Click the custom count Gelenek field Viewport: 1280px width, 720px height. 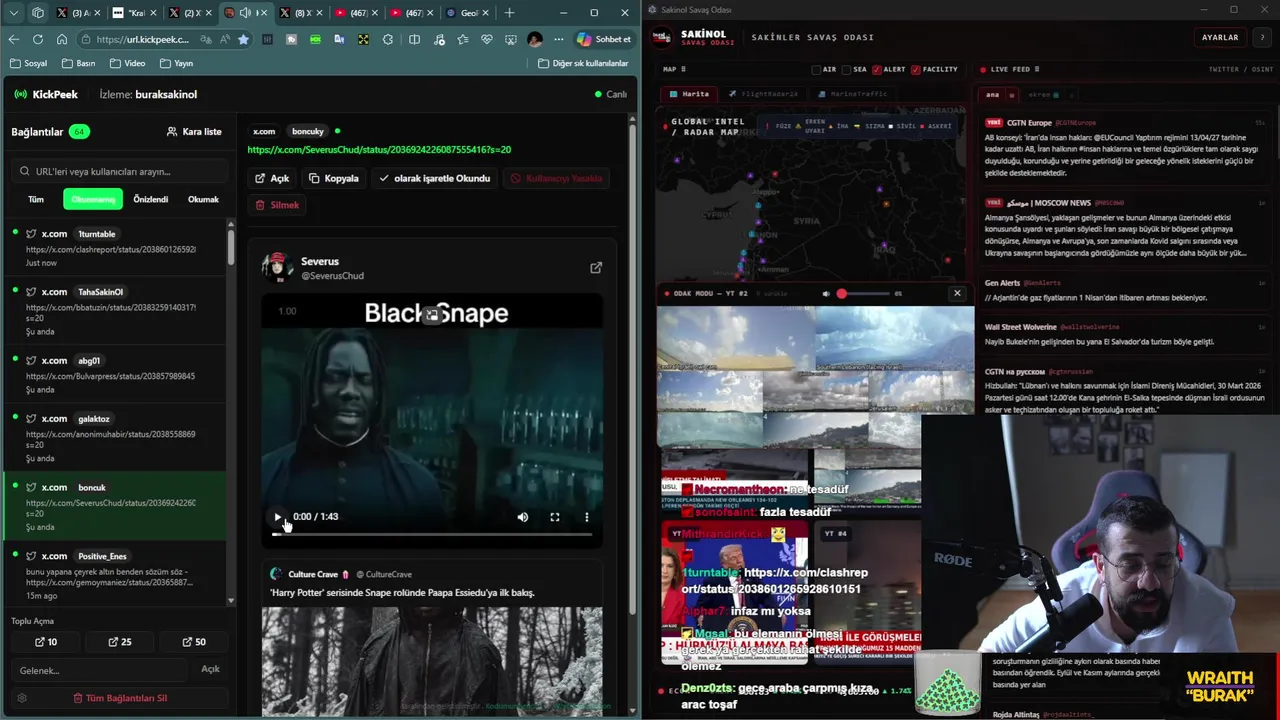point(100,670)
